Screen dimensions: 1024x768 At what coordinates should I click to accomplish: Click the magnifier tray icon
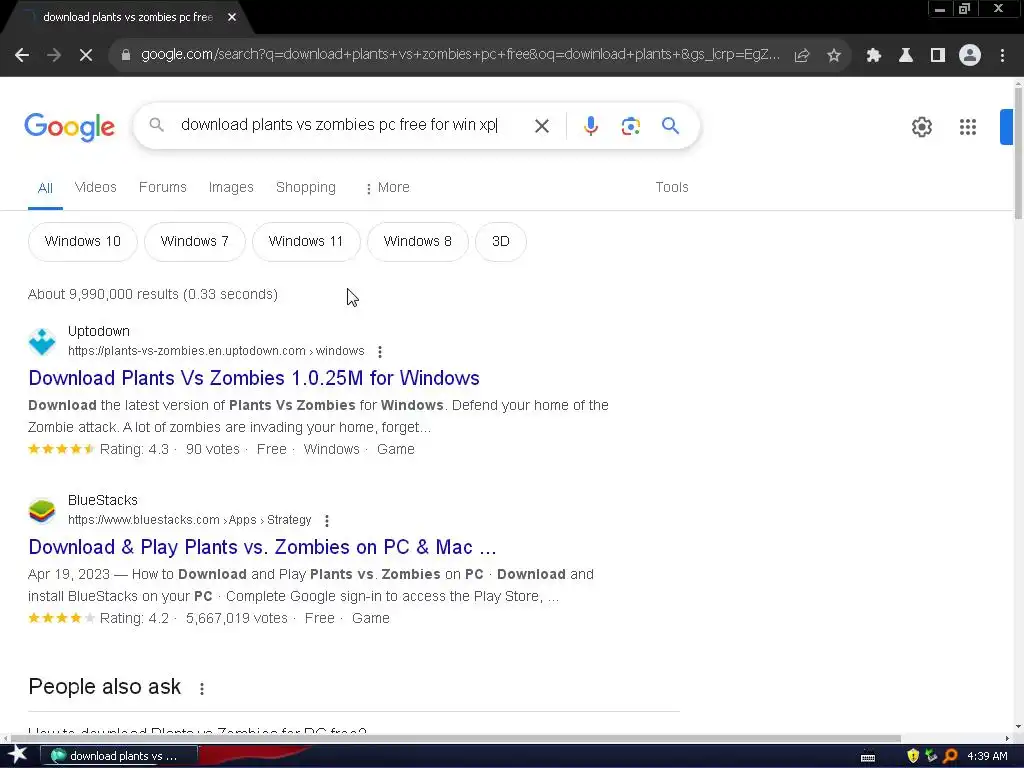coord(950,756)
